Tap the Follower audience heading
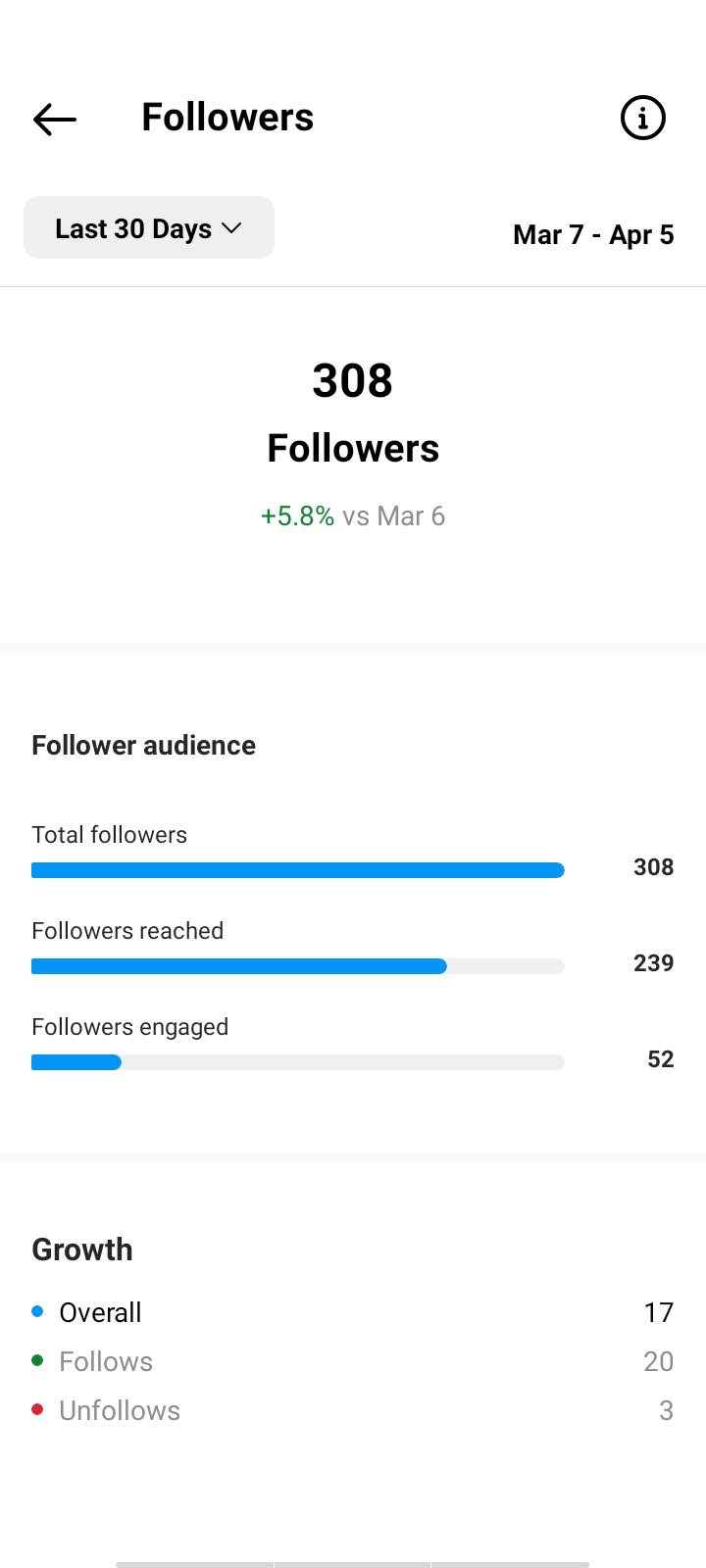 click(144, 746)
